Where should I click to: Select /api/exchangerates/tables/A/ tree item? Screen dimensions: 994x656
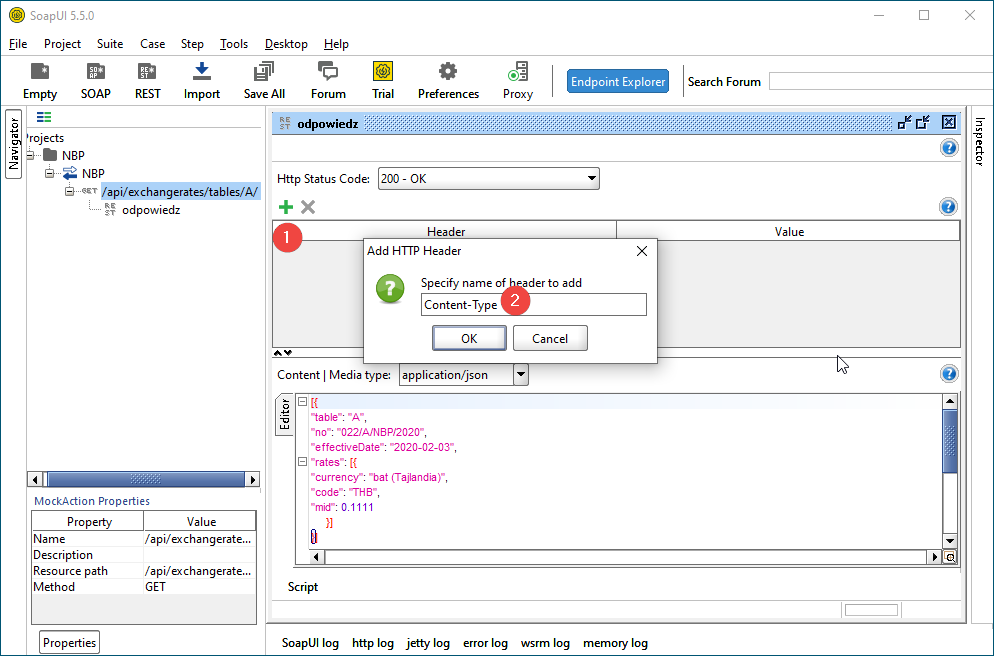point(180,191)
